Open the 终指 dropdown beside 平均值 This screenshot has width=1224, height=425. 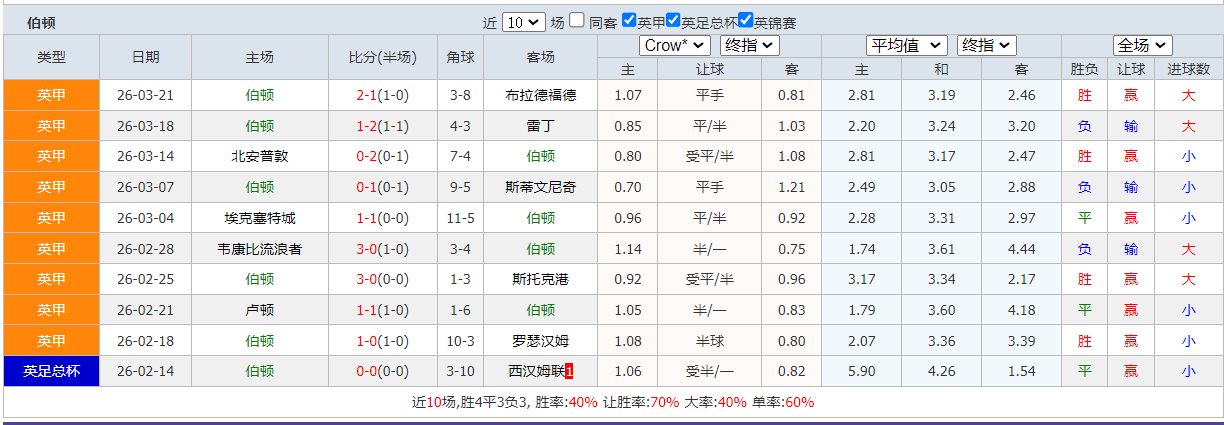point(986,45)
